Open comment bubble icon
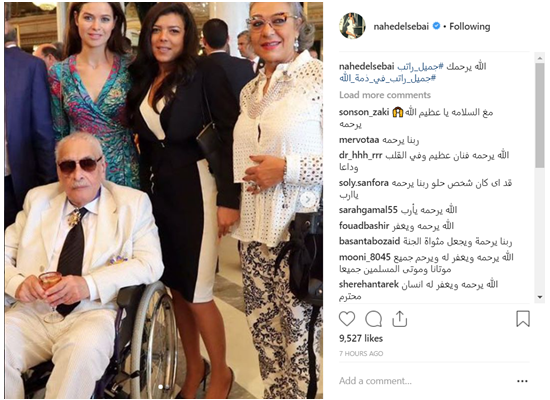The image size is (550, 400). tap(374, 319)
